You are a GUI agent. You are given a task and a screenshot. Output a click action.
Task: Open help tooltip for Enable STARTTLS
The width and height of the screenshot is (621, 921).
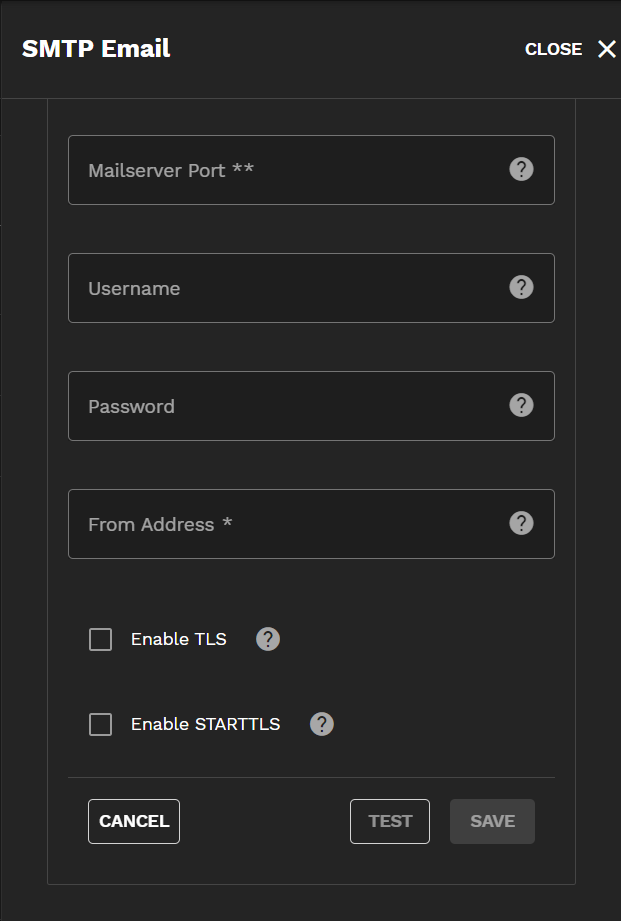click(321, 724)
